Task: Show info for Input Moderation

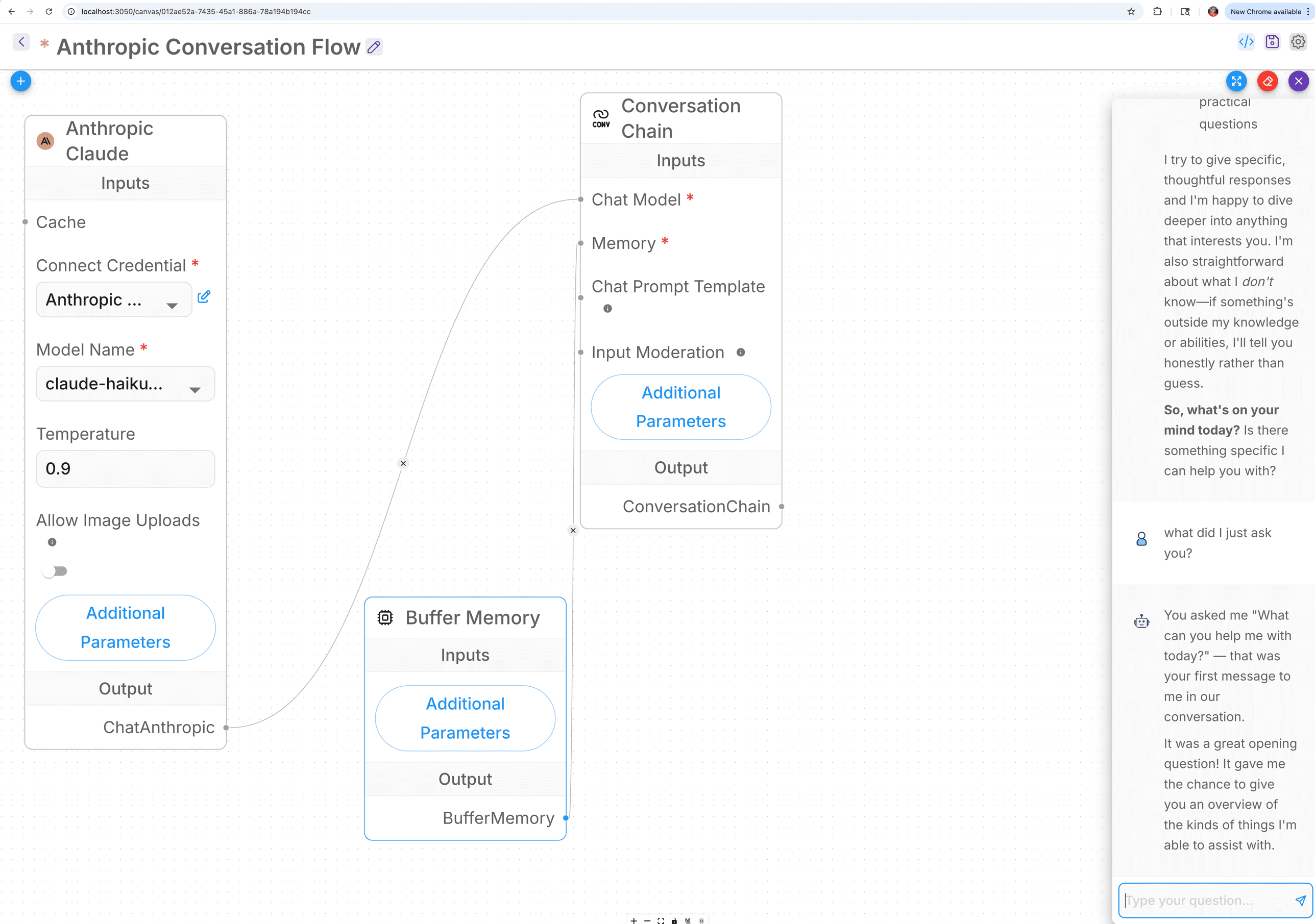Action: pos(741,352)
